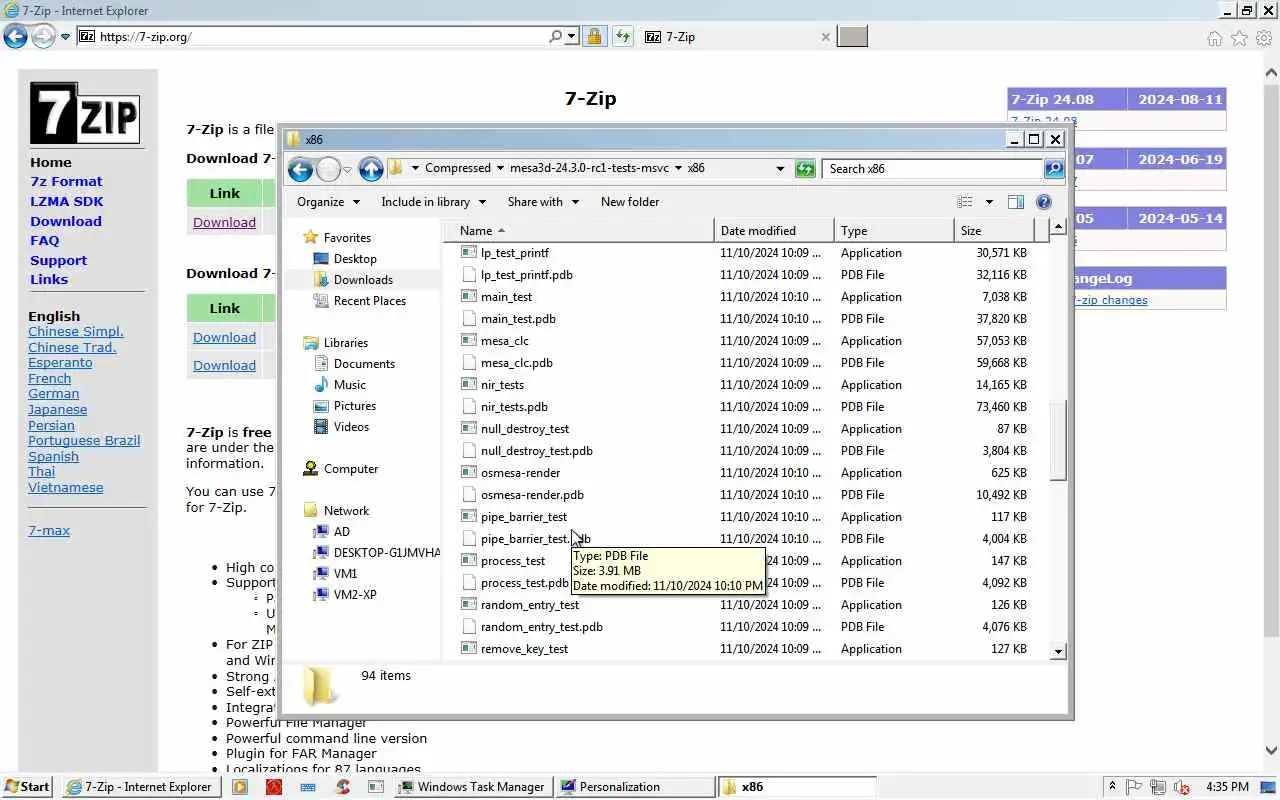Open Share with menu

543,202
